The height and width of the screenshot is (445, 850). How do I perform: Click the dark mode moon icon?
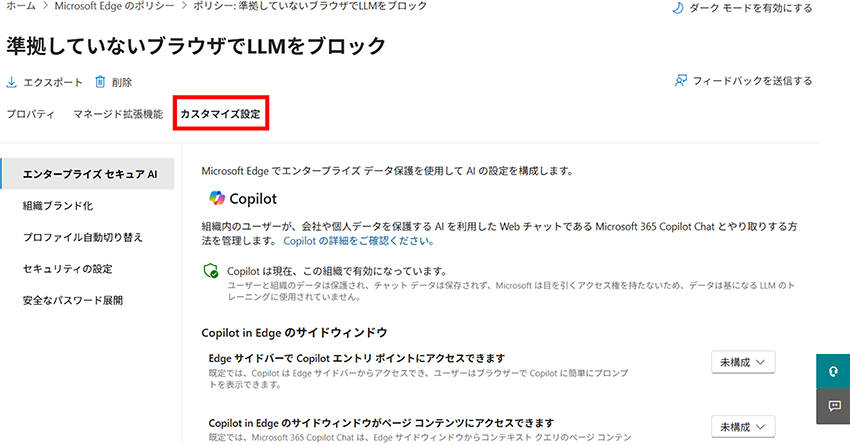coord(678,8)
